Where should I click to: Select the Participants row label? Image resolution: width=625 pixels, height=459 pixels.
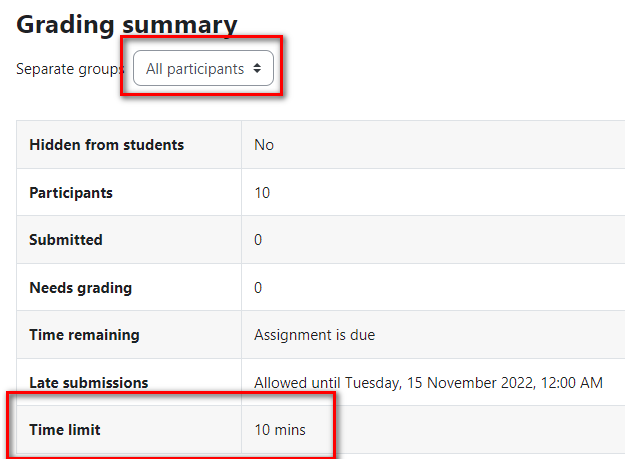click(71, 193)
